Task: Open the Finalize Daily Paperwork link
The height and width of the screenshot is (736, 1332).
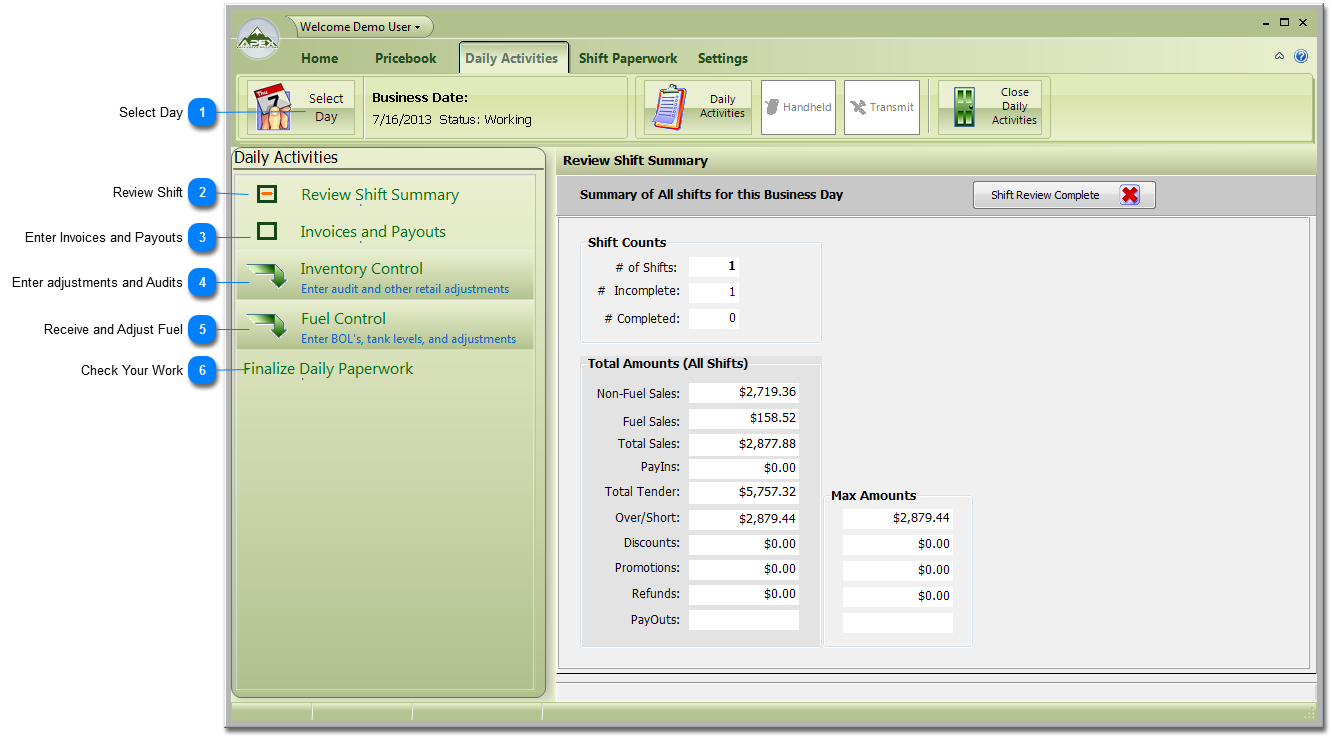Action: click(x=328, y=369)
